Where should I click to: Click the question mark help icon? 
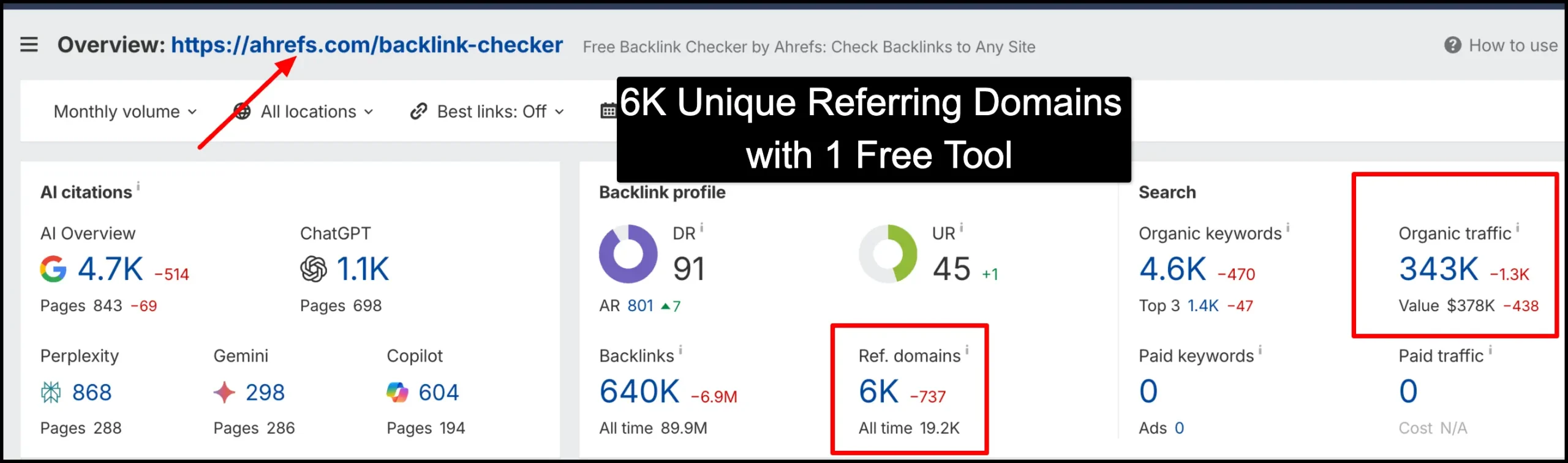pos(1452,45)
